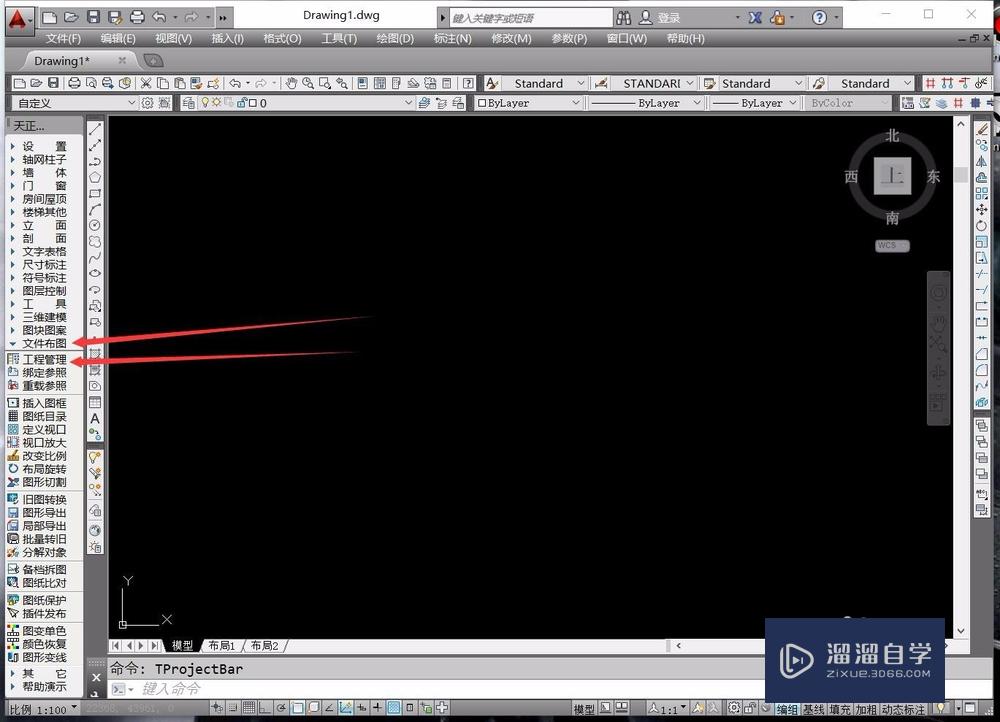The width and height of the screenshot is (1000, 722).
Task: Toggle the 填充 status bar button
Action: 840,709
